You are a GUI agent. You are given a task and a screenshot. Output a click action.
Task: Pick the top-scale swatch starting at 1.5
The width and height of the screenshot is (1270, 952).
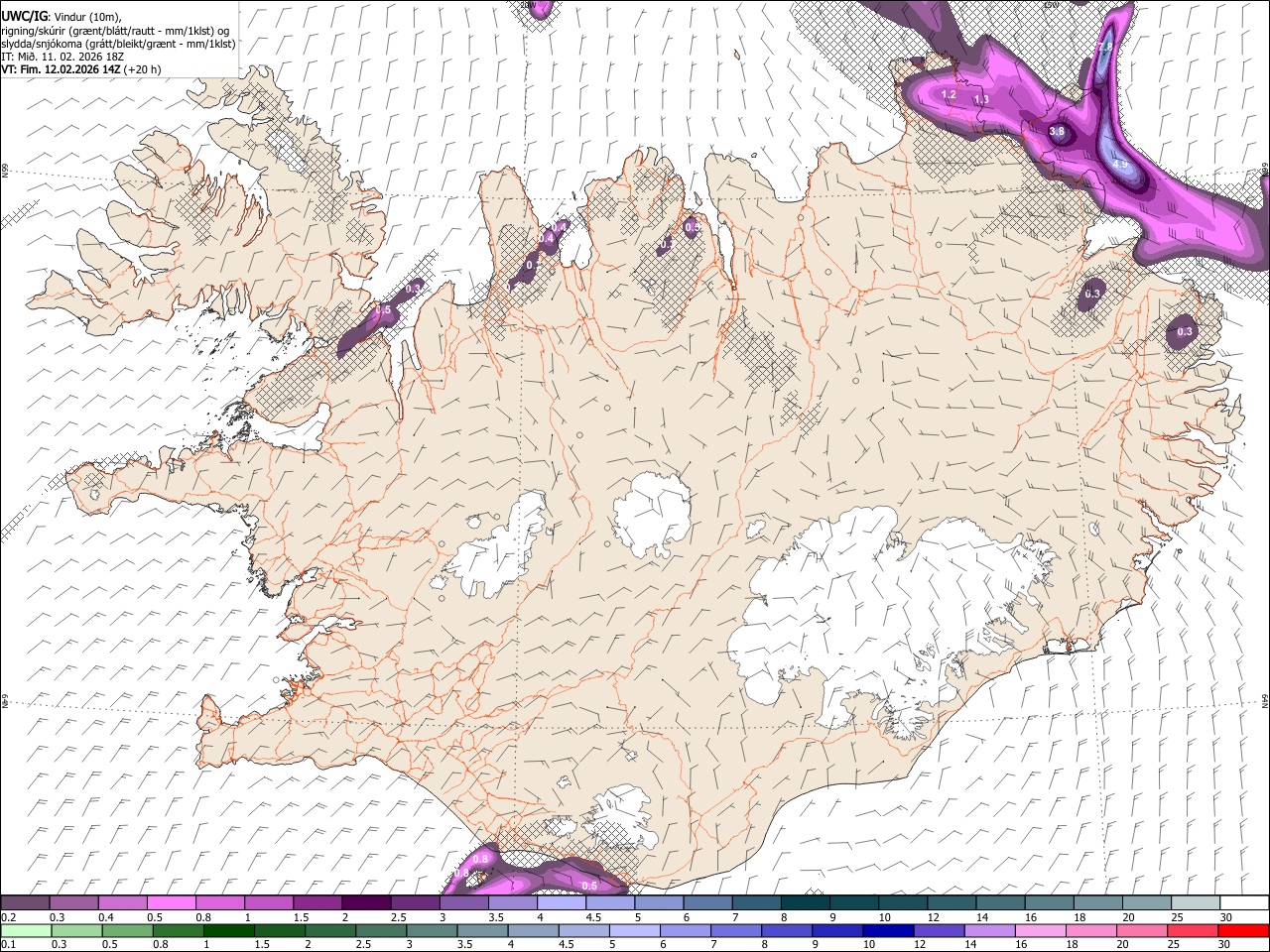[317, 903]
